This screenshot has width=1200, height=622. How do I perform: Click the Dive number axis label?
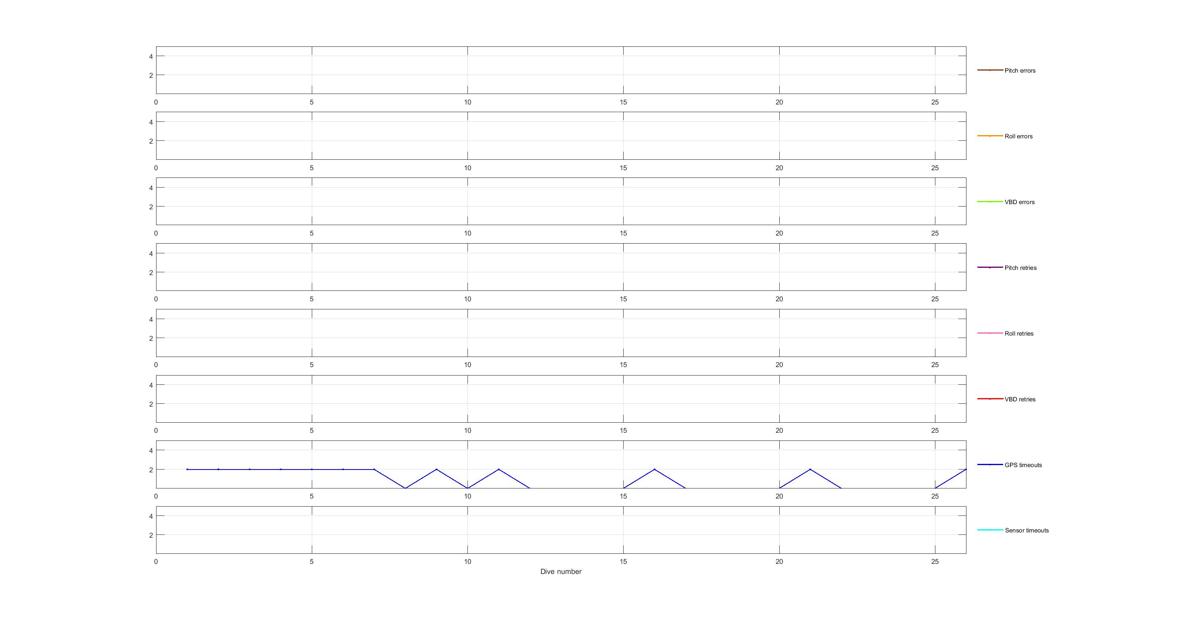click(560, 572)
